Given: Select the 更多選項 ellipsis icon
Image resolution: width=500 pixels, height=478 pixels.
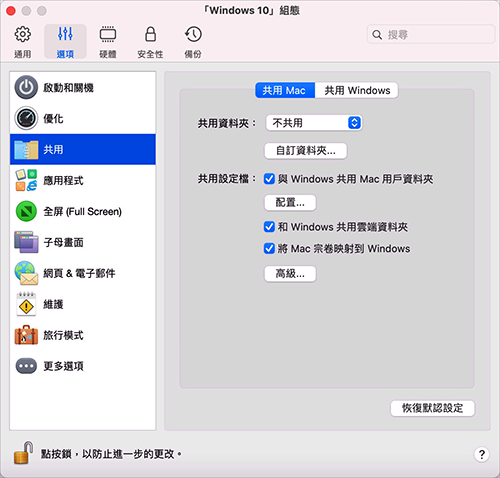Looking at the screenshot, I should coord(26,366).
